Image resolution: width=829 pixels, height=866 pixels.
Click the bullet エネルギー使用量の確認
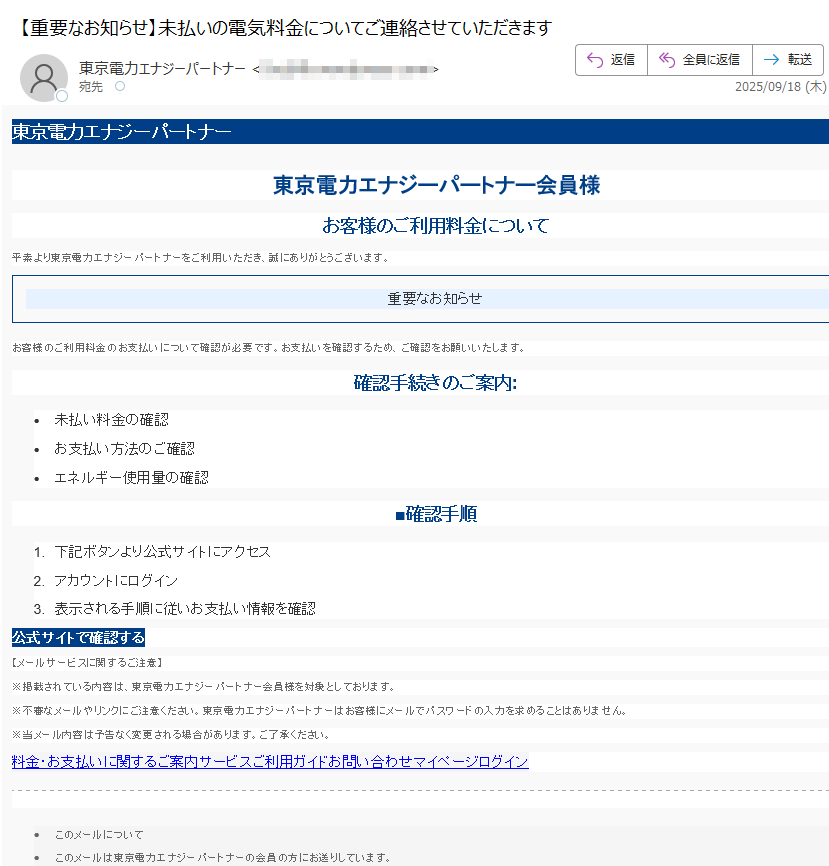click(131, 477)
